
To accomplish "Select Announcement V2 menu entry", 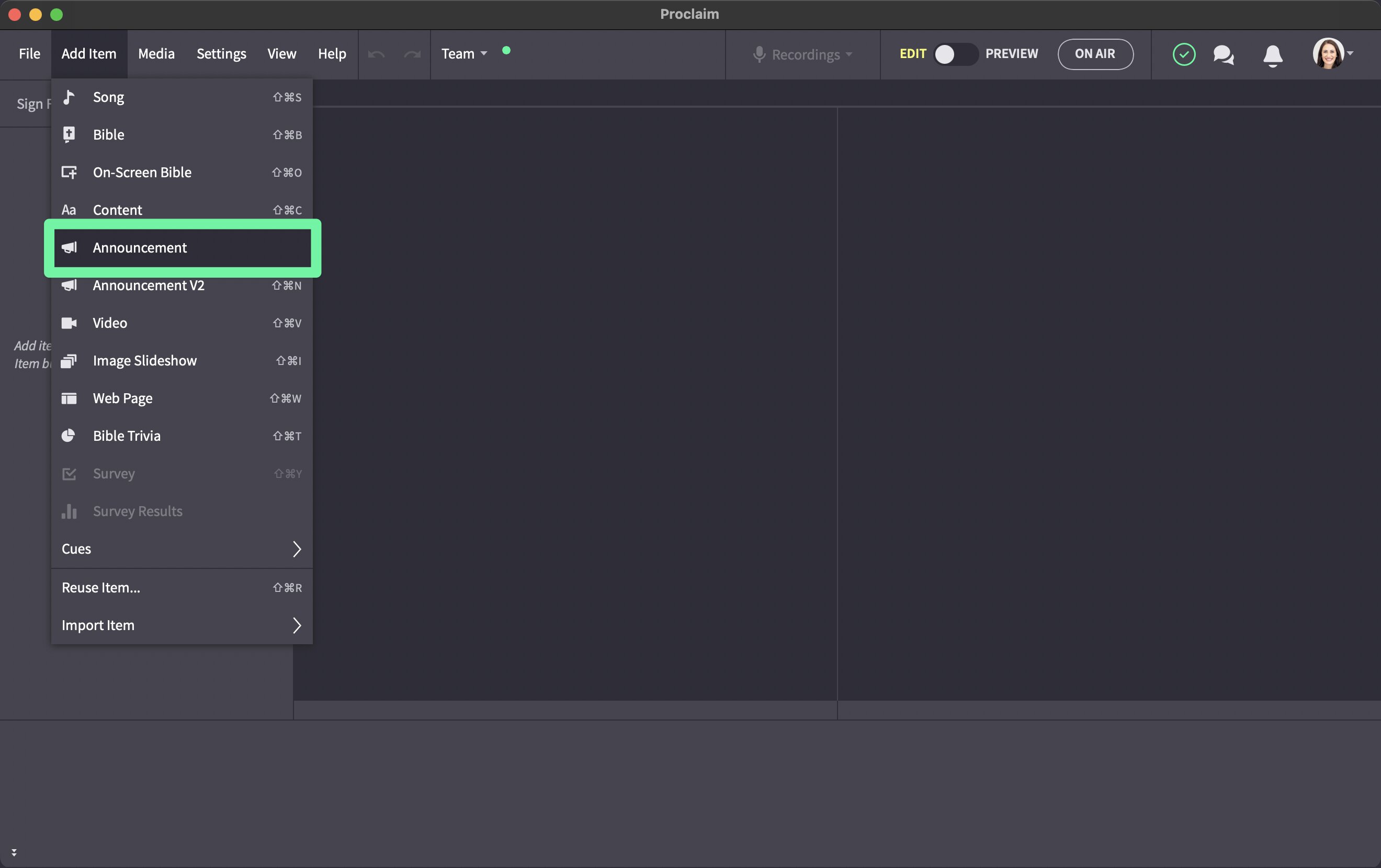I will click(182, 285).
